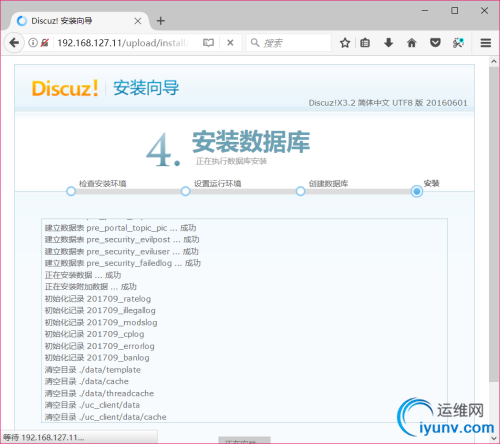The width and height of the screenshot is (500, 444).
Task: Click status bar text 等待 192.168.127.11
Action: pyautogui.click(x=43, y=437)
